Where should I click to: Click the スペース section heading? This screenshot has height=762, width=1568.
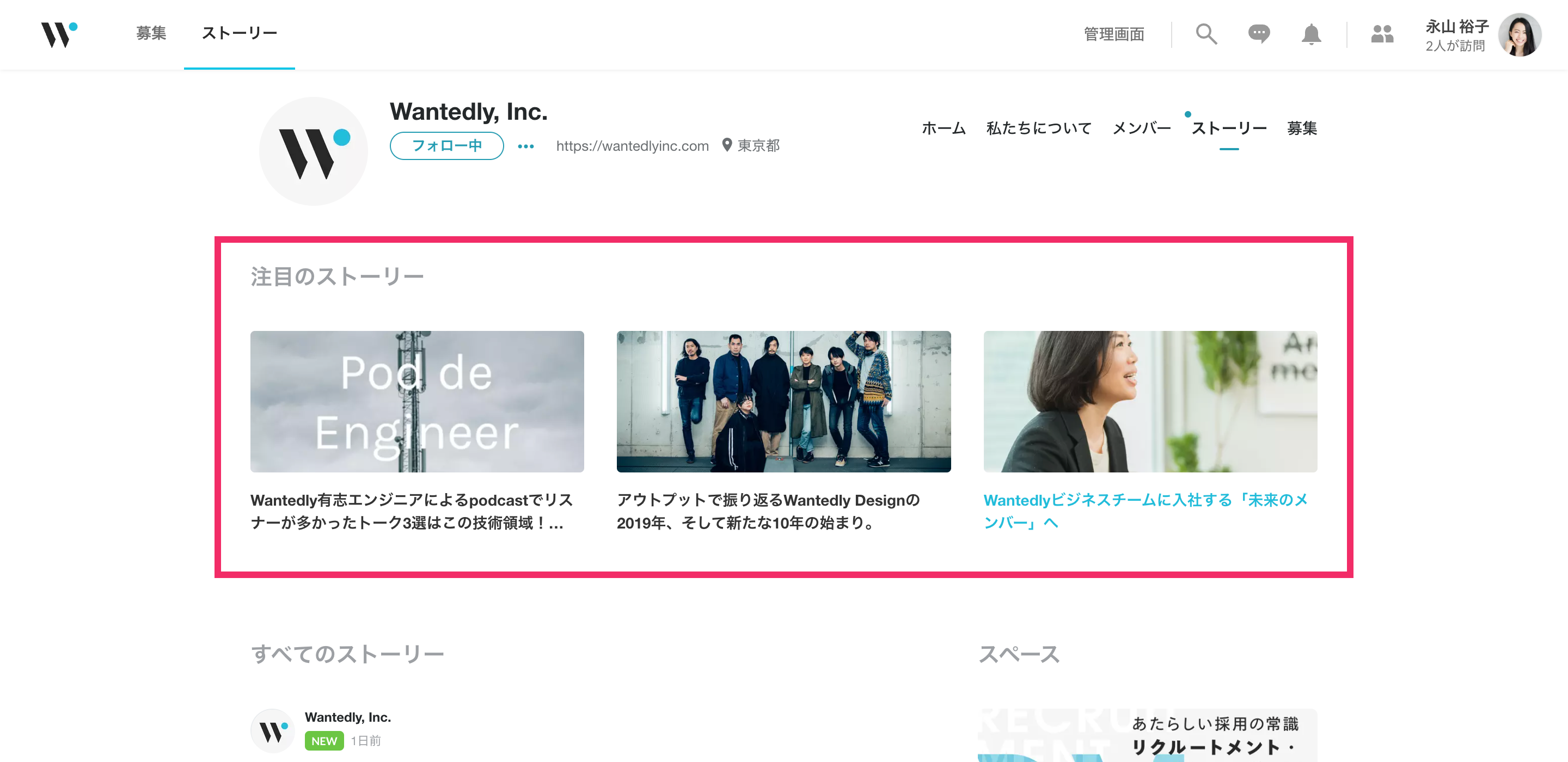click(x=1020, y=654)
